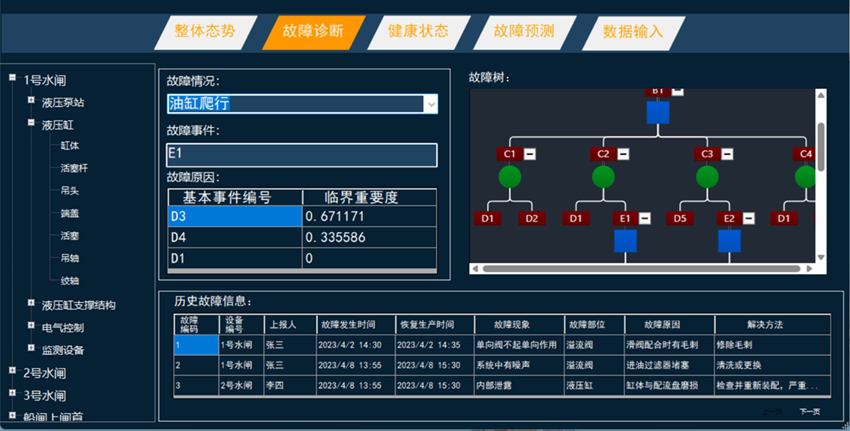This screenshot has width=850, height=431.
Task: Select fault tree node D2
Action: (x=531, y=218)
